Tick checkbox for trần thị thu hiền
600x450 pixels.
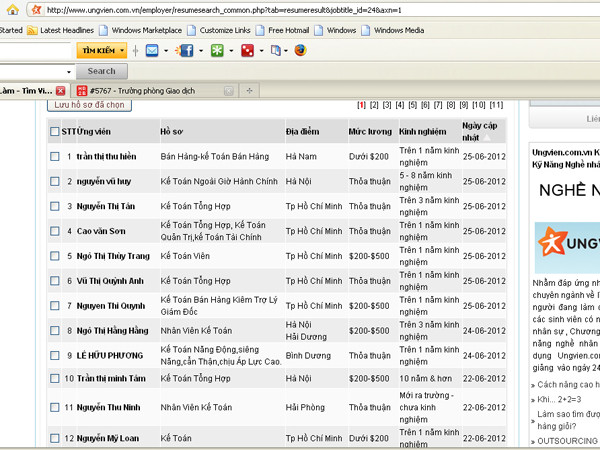click(x=54, y=156)
